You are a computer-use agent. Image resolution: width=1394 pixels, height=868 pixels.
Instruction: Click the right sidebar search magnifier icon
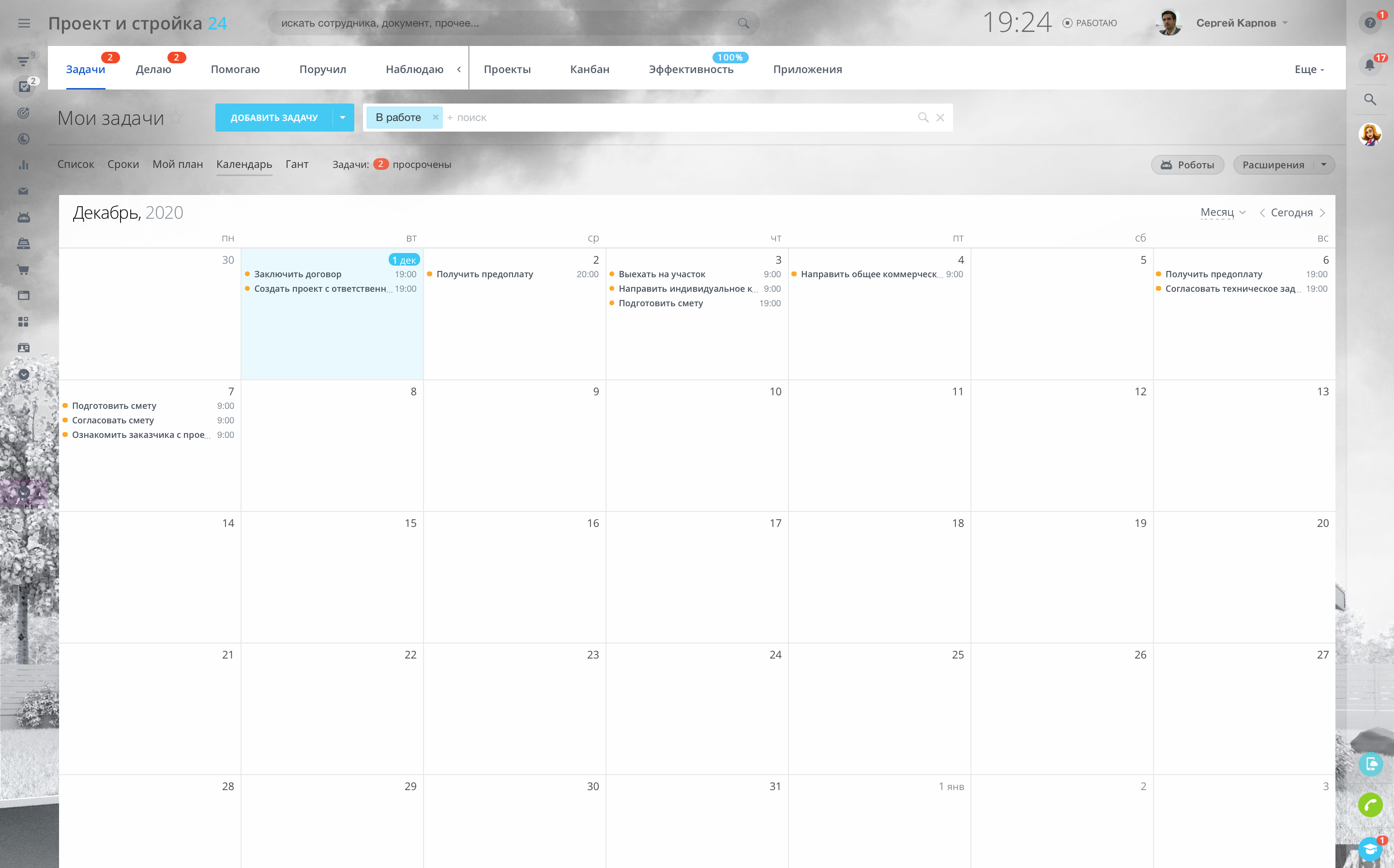click(1370, 99)
